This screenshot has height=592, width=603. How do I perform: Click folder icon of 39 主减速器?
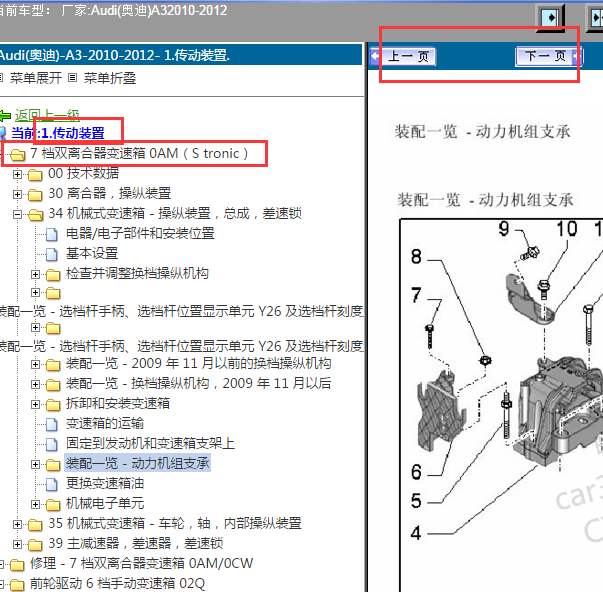click(35, 545)
